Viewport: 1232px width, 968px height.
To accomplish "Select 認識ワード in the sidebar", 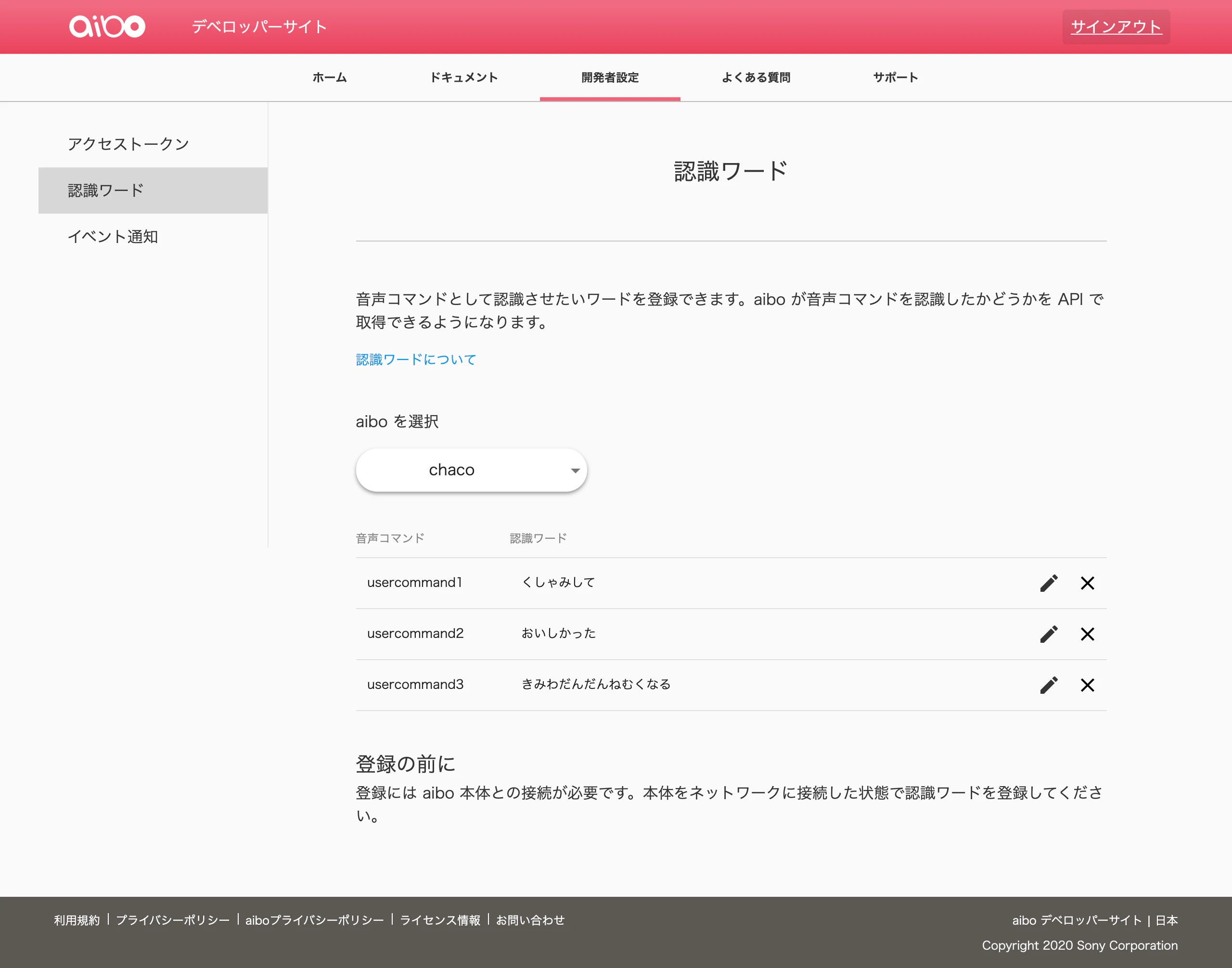I will pos(153,191).
